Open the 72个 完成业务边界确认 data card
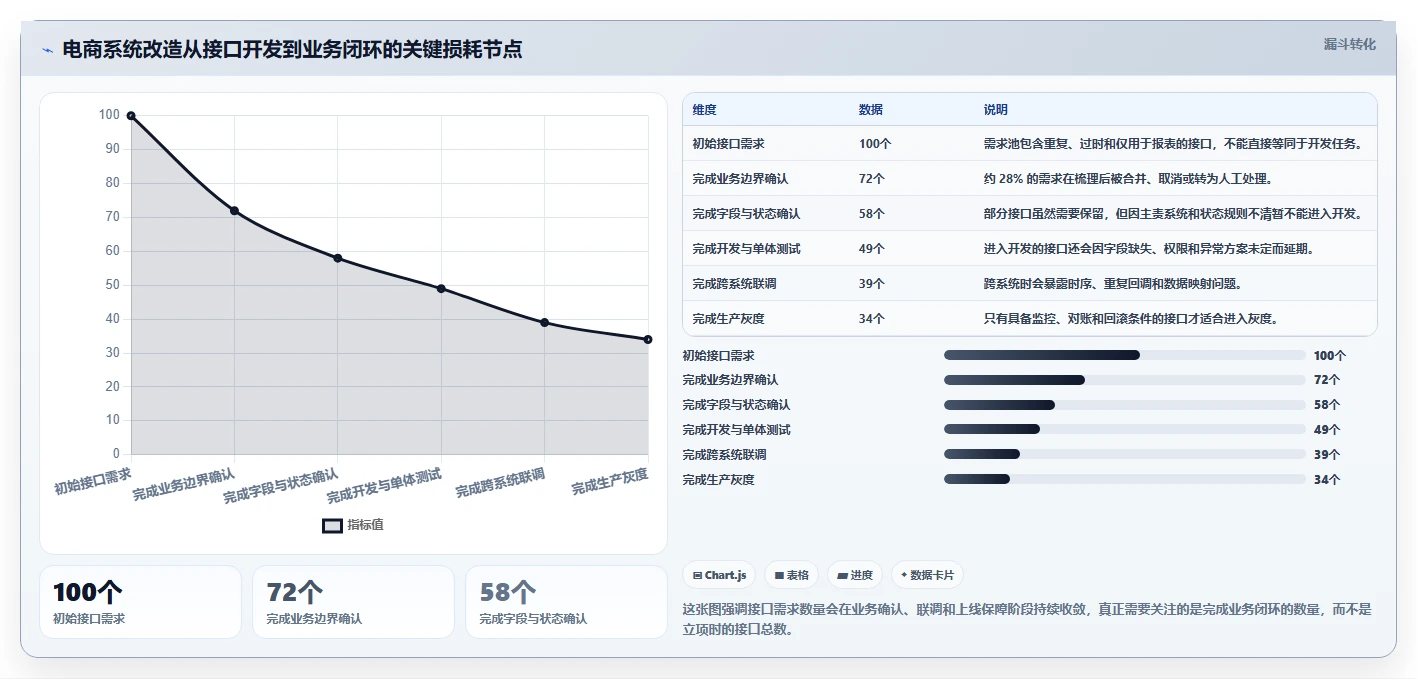The image size is (1417, 679). click(x=353, y=602)
